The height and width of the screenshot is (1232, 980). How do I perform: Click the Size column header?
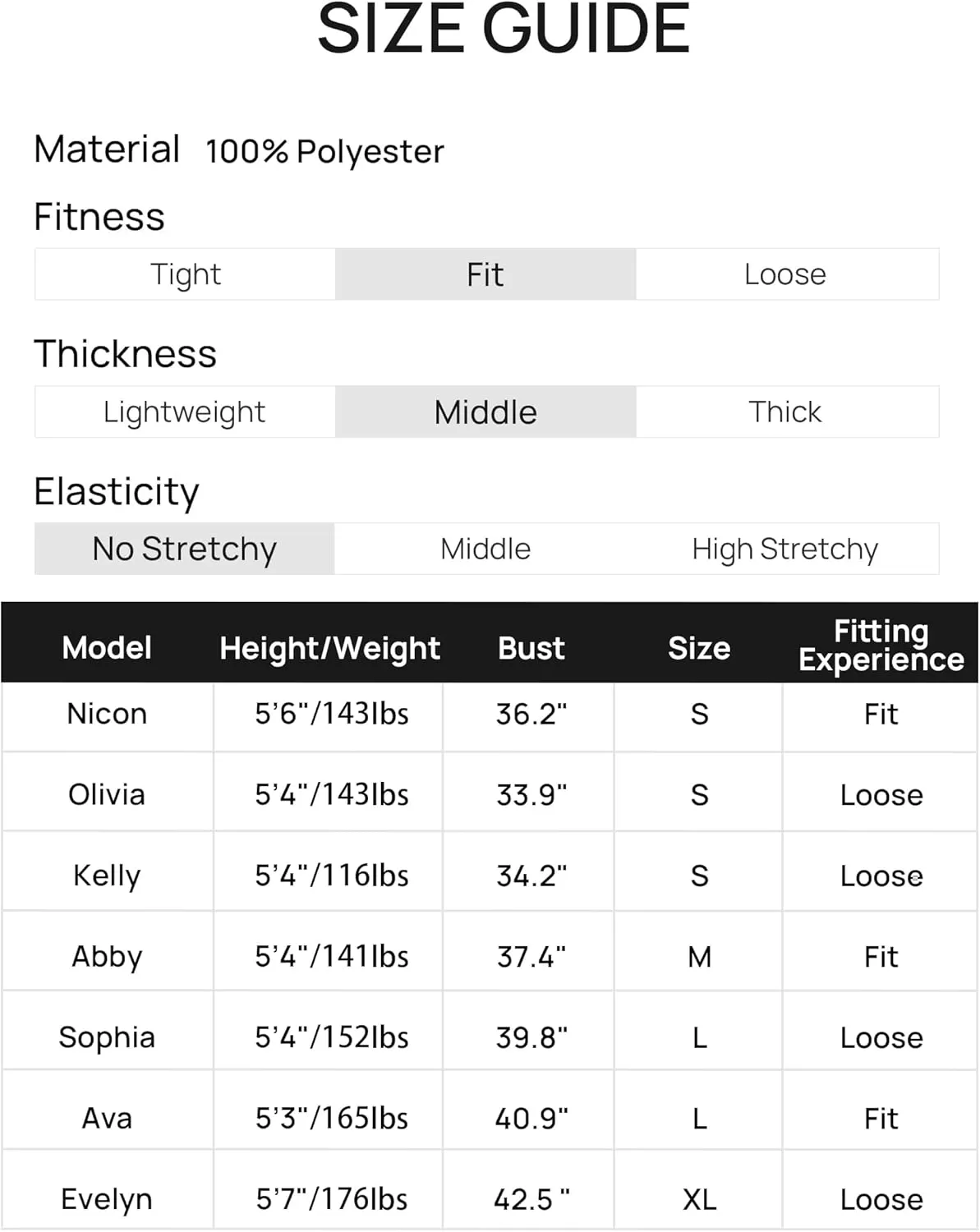[699, 649]
